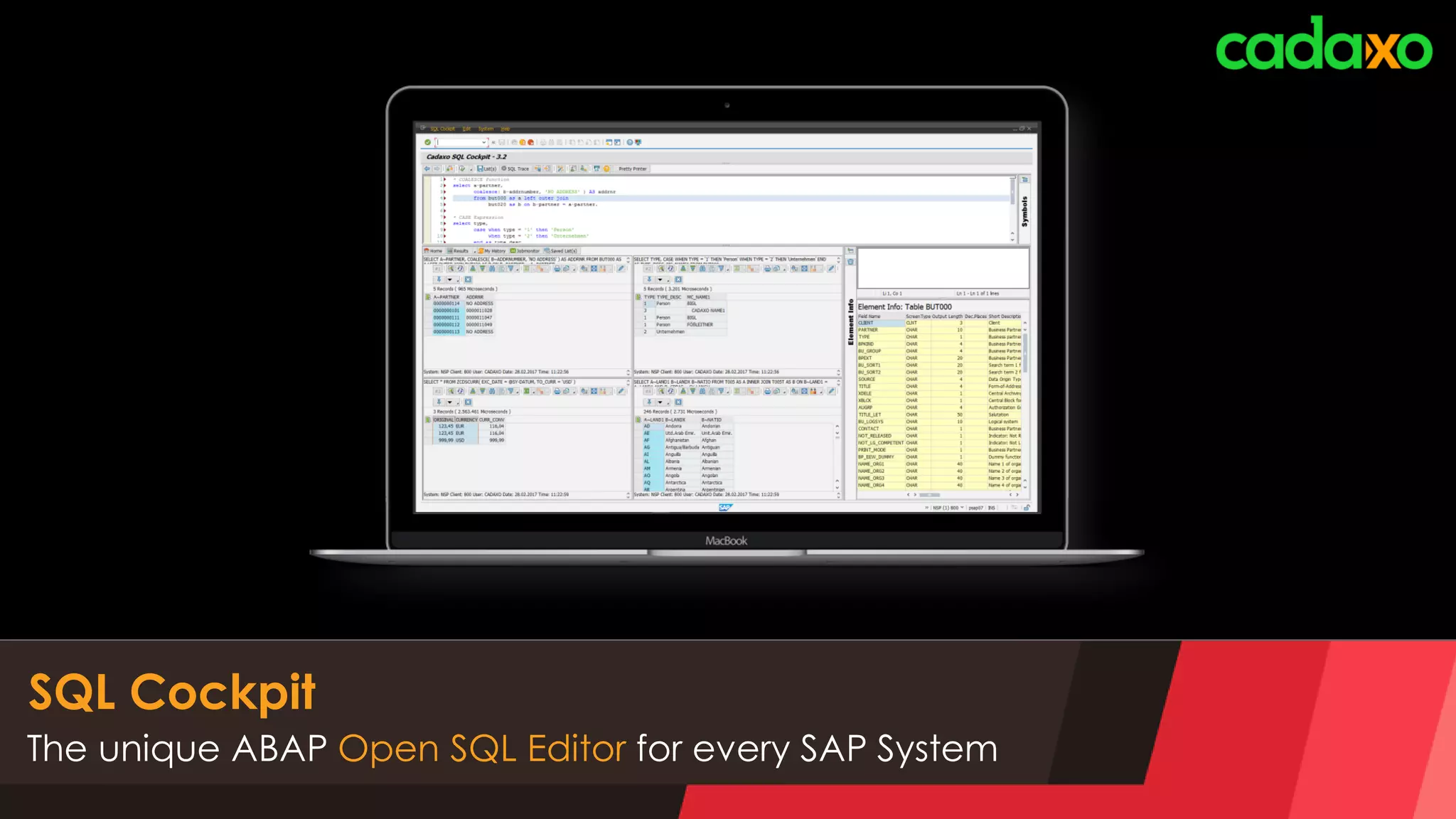Open dropdown arrow in fourth result pane
Screen dimensions: 1456x819
(x=660, y=402)
